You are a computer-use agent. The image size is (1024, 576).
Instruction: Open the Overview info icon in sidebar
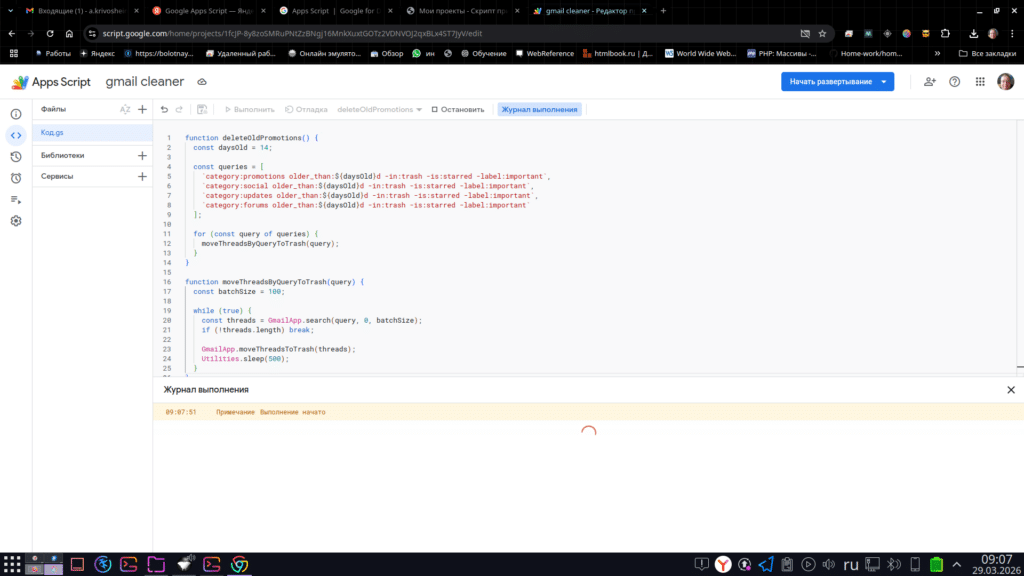click(16, 114)
